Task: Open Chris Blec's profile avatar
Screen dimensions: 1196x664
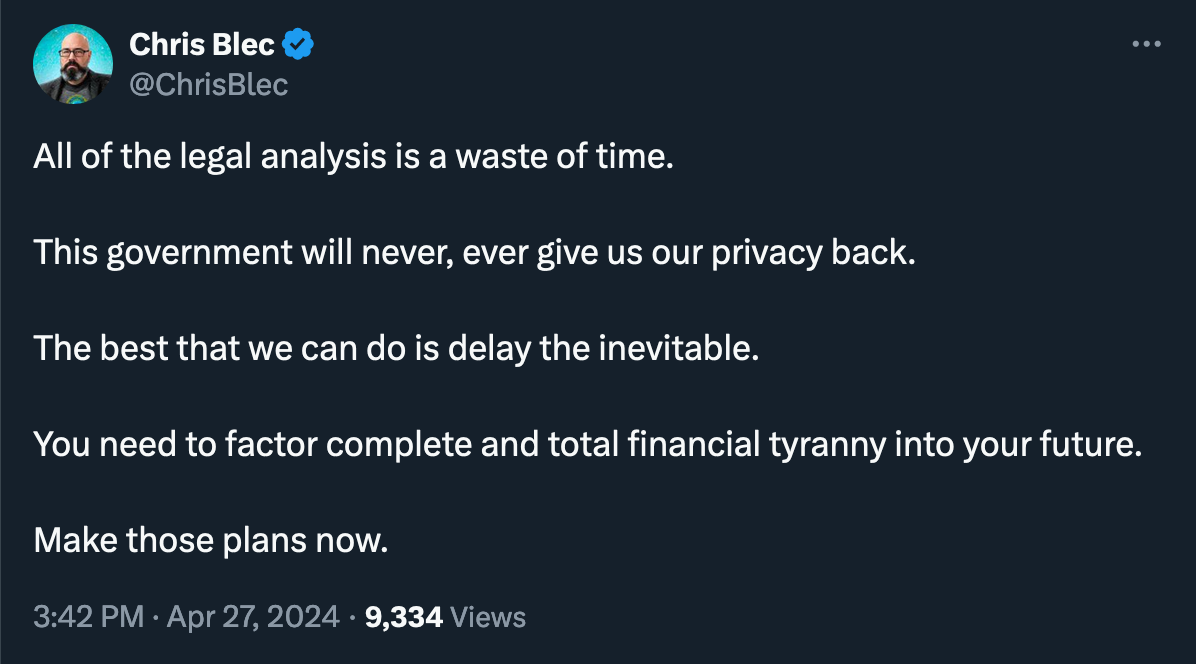Action: 73,64
